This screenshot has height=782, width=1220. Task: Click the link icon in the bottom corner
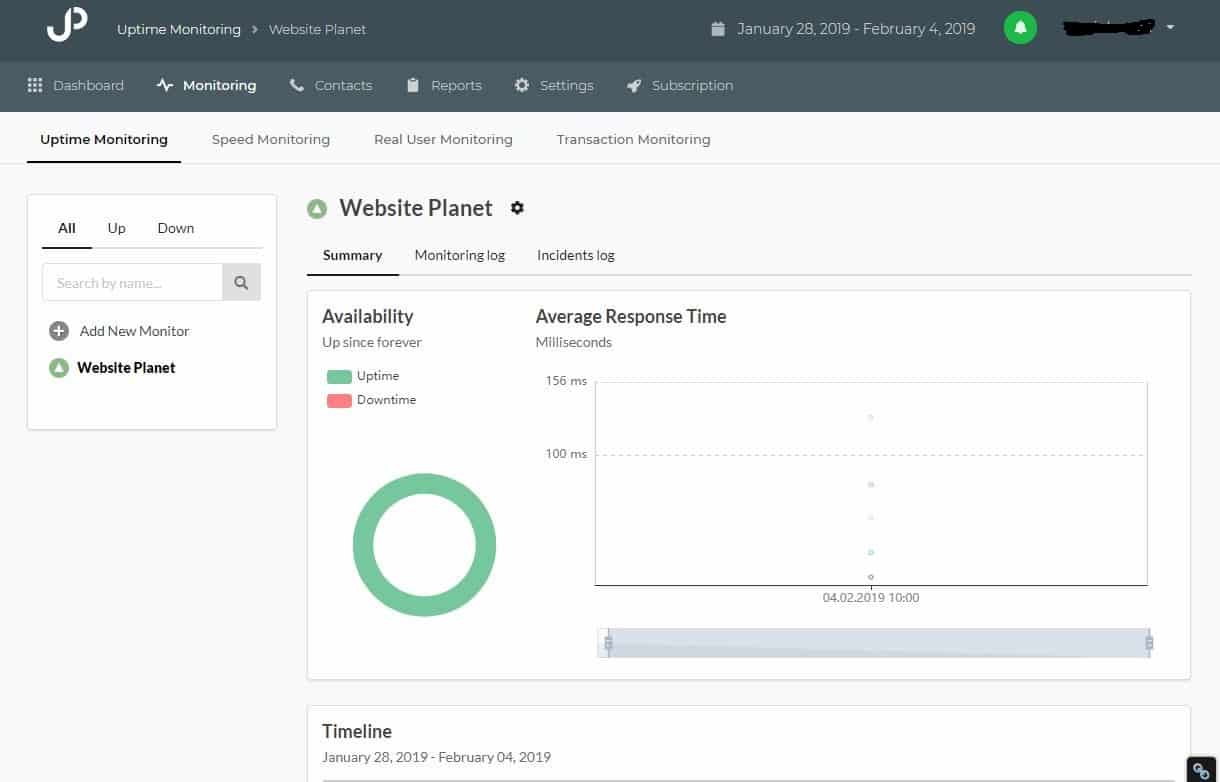1202,770
